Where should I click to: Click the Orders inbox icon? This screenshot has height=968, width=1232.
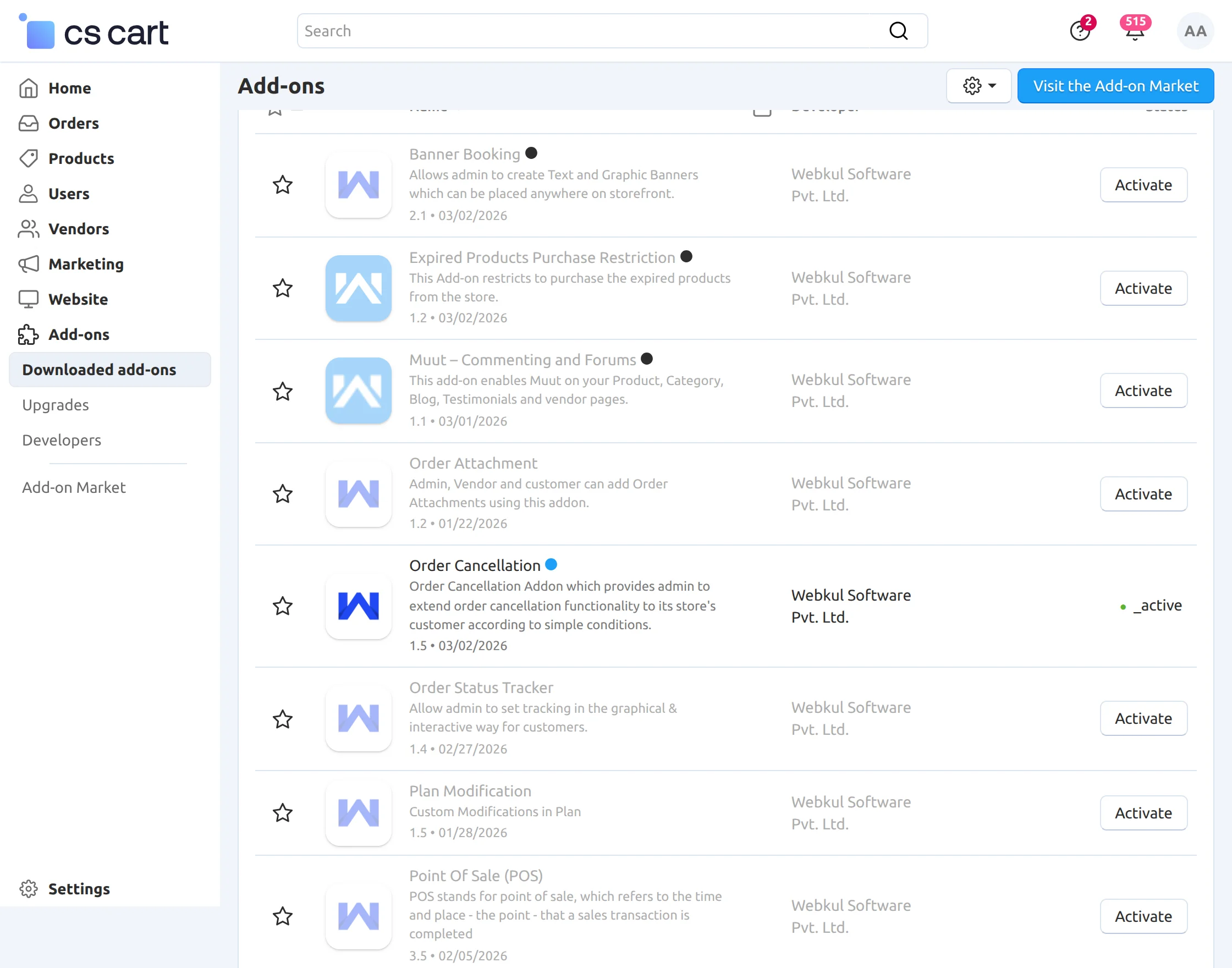point(29,123)
